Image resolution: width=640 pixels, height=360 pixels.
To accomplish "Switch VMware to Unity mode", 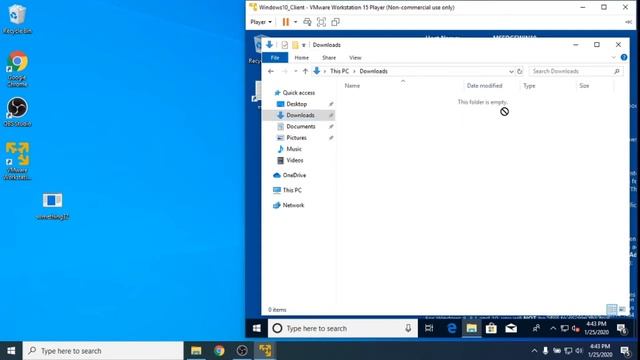I will click(336, 22).
